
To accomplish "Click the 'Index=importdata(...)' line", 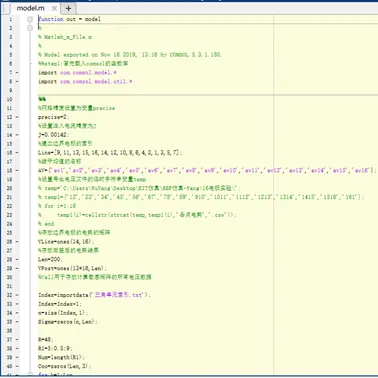I will (94, 295).
